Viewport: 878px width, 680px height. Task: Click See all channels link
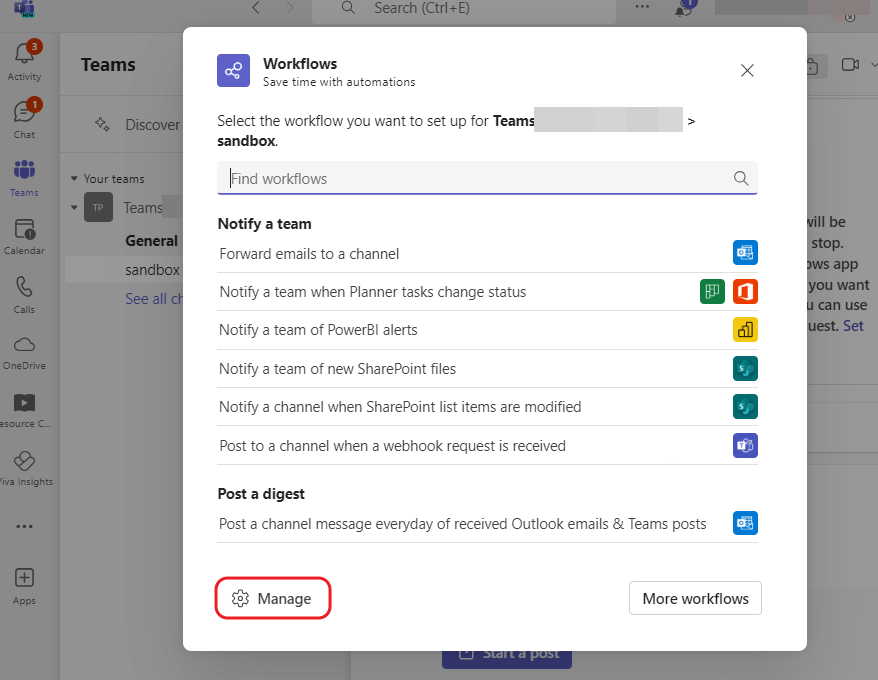pyautogui.click(x=154, y=299)
